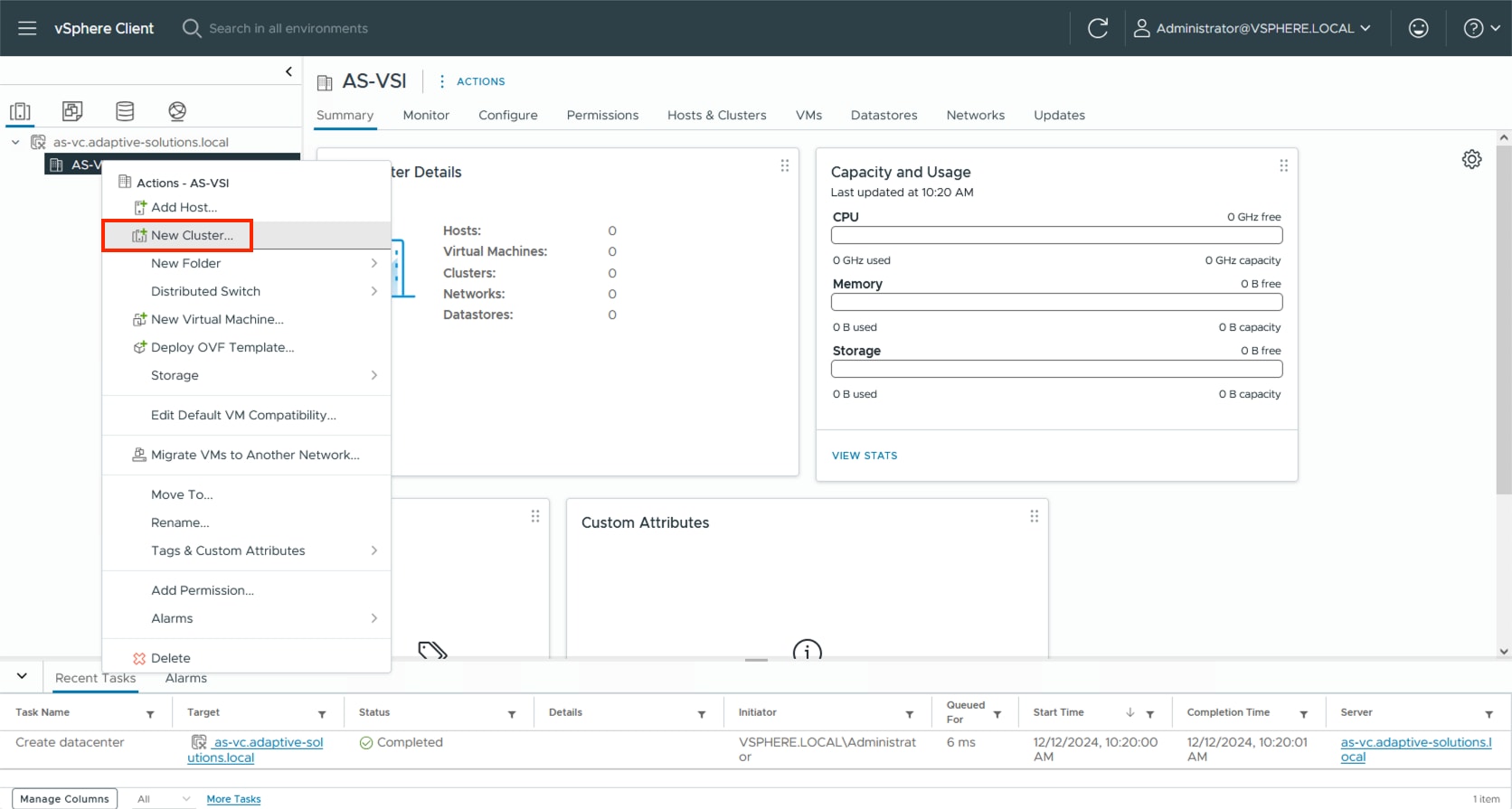Screen dimensions: 1512x809
Task: Open the help question mark menu
Action: point(1481,28)
